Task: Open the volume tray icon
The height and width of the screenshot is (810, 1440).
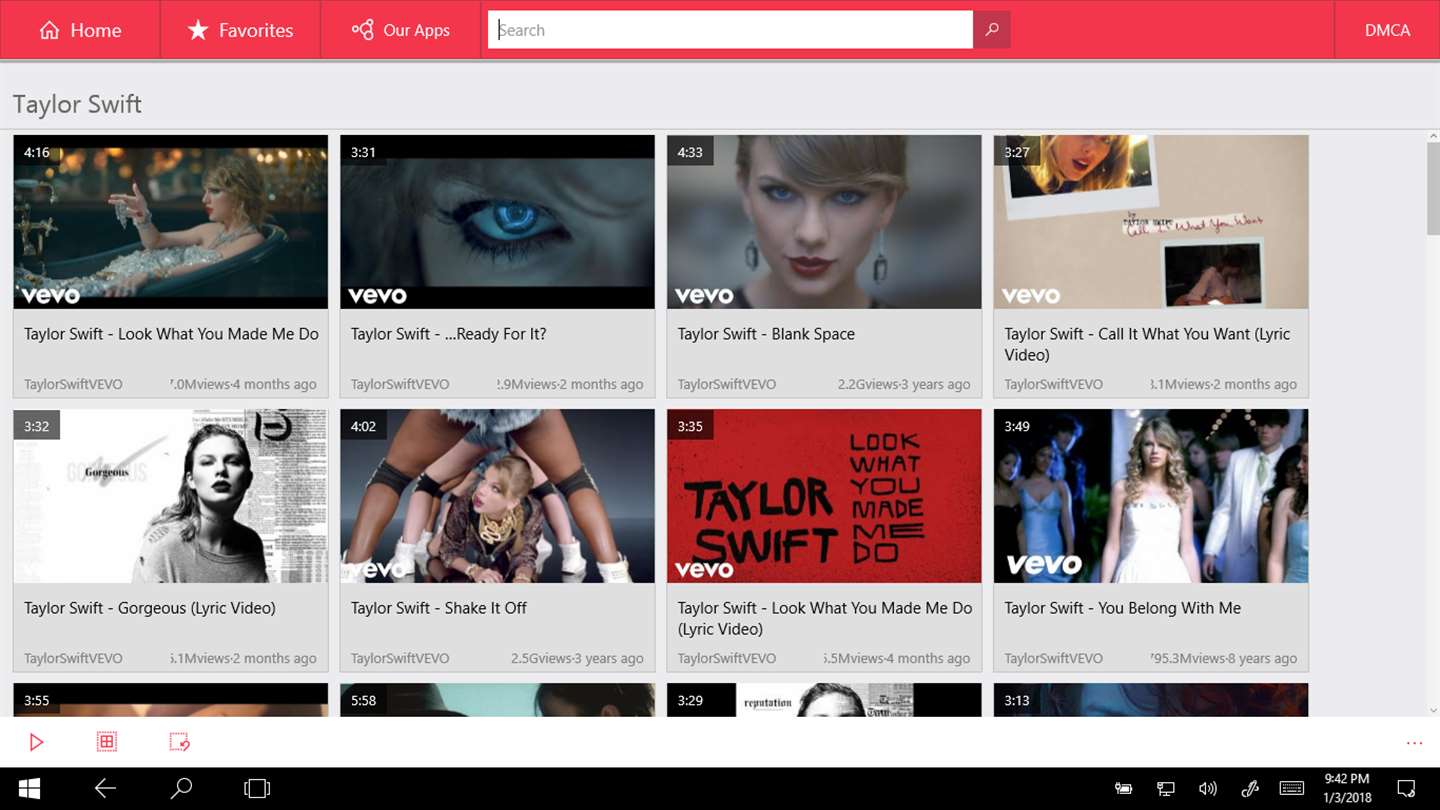Action: click(x=1207, y=789)
